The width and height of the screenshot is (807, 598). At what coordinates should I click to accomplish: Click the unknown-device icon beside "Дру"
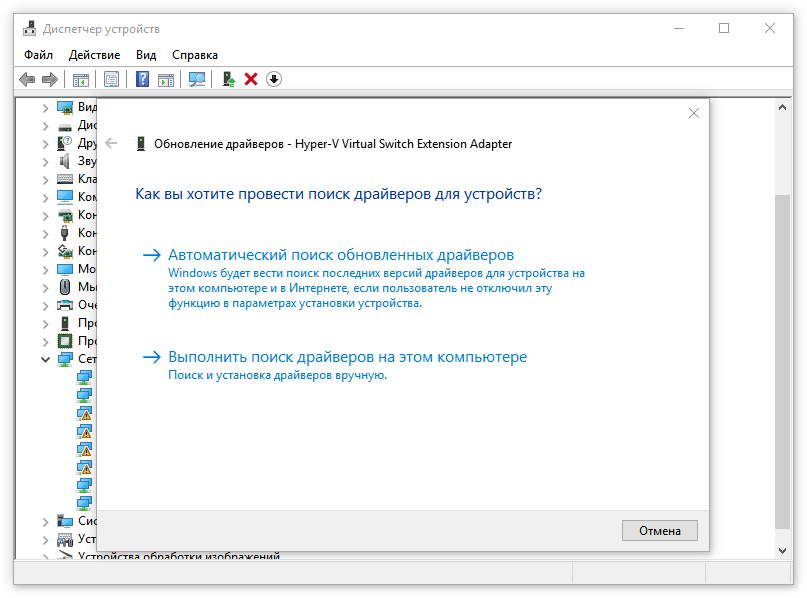pos(64,143)
